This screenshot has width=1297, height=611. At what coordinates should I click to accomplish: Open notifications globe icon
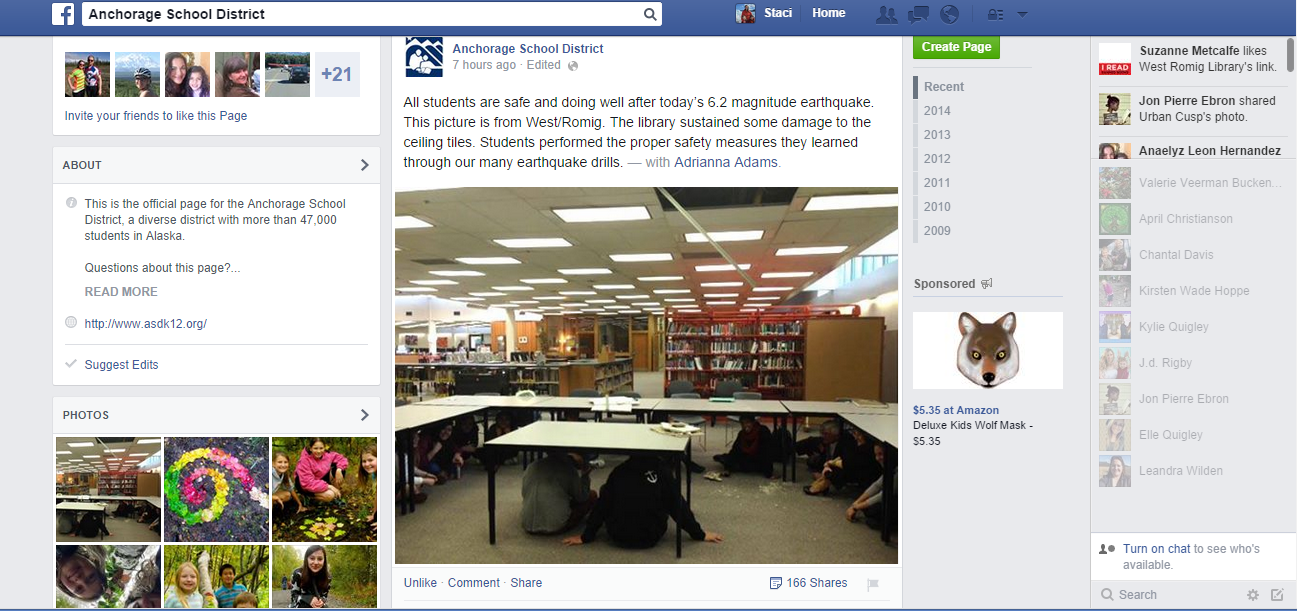949,14
